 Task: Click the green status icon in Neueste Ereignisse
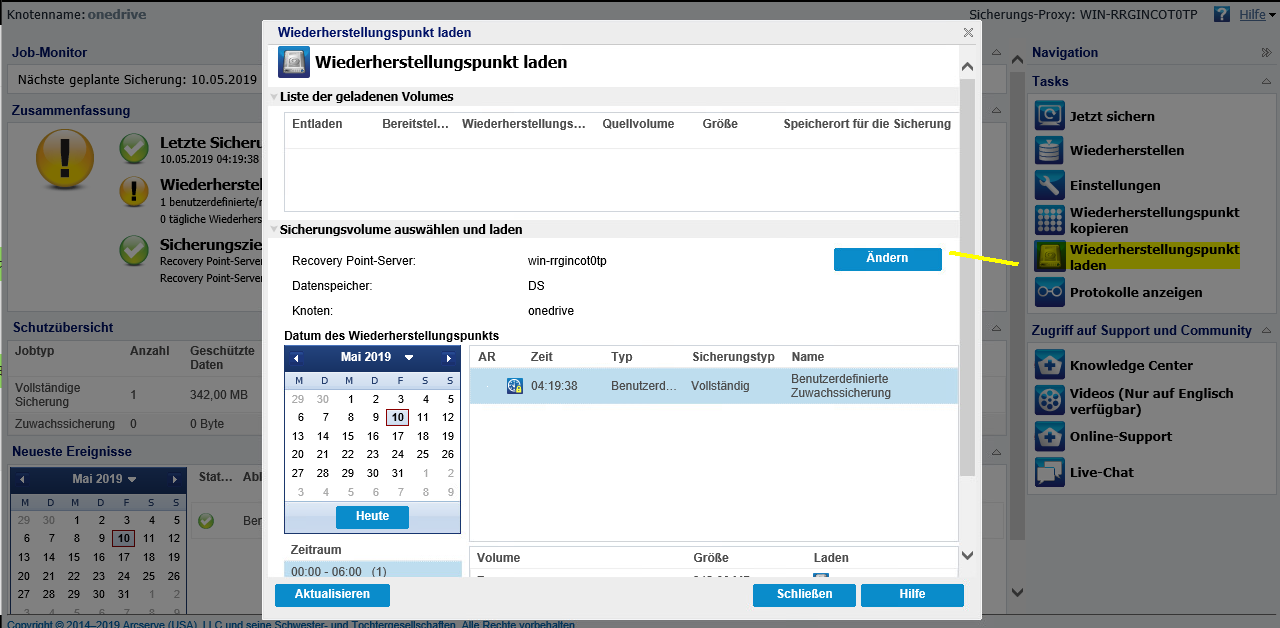(206, 521)
